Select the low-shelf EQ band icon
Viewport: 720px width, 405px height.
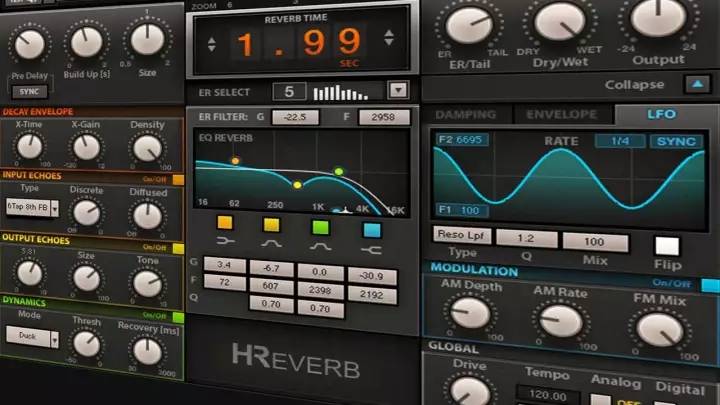(x=225, y=243)
